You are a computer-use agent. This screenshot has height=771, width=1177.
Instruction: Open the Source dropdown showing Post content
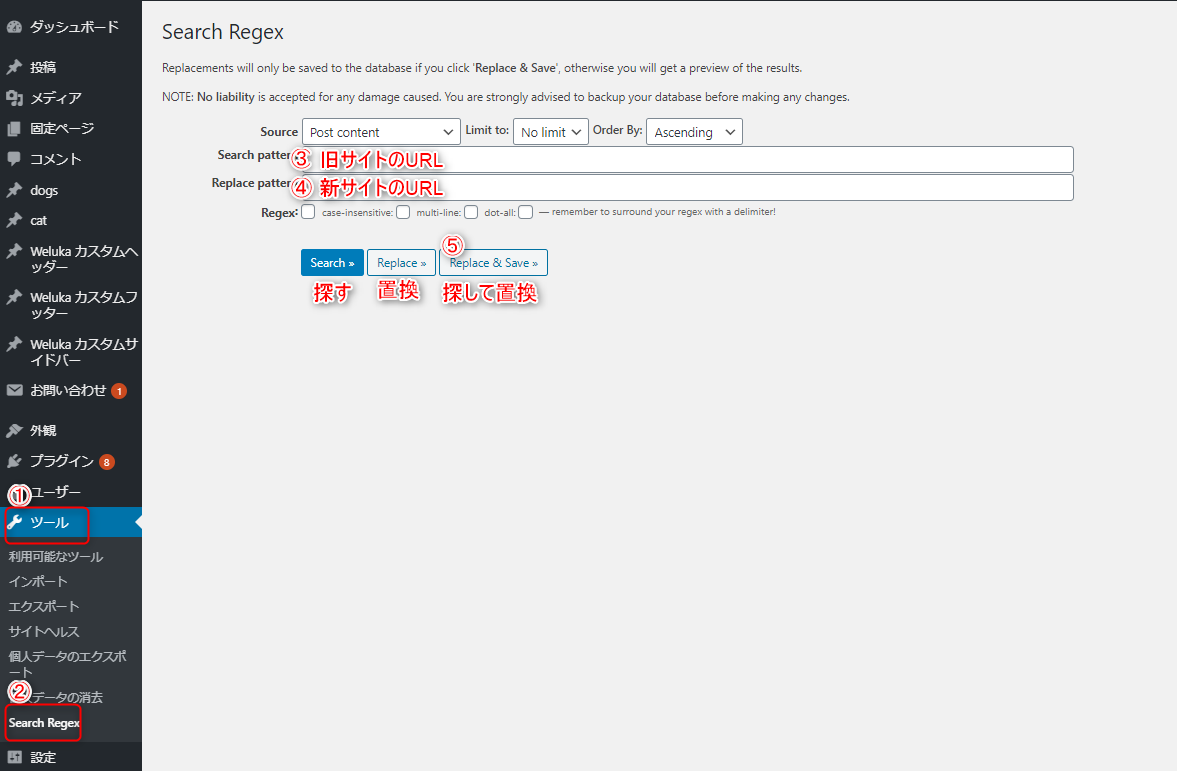point(381,132)
